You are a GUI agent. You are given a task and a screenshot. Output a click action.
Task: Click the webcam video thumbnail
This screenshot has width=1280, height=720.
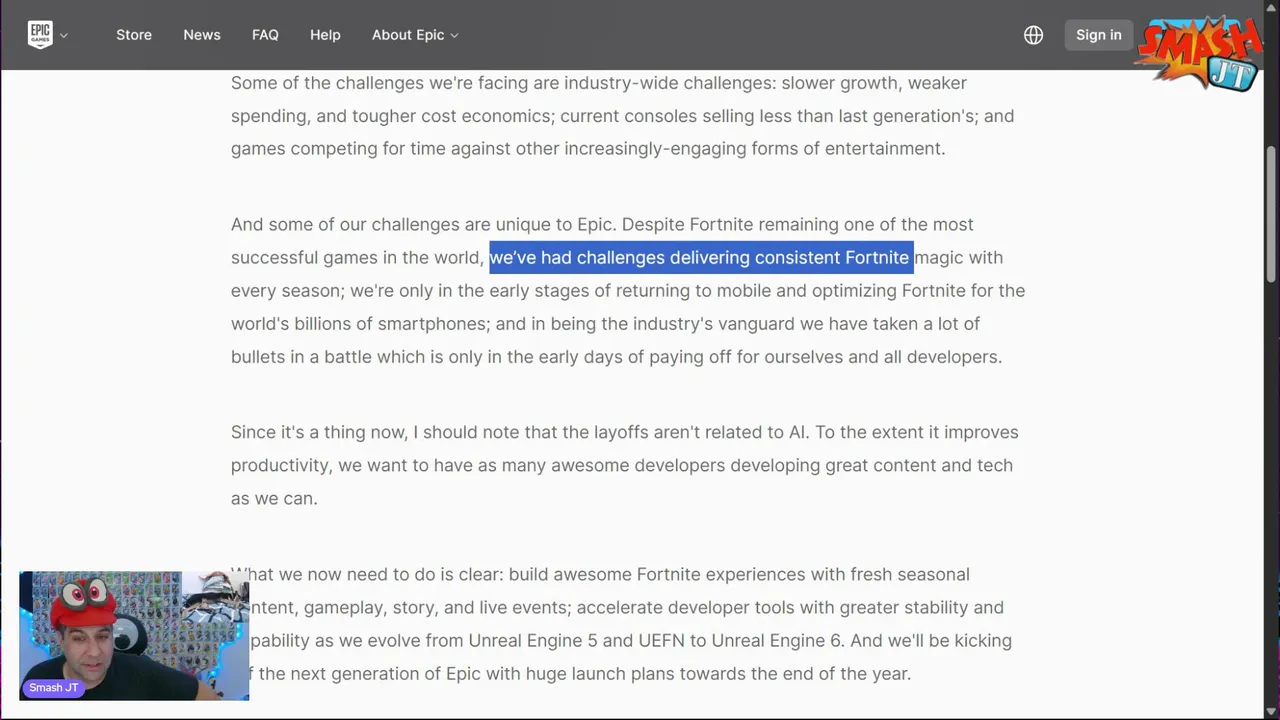pos(134,636)
